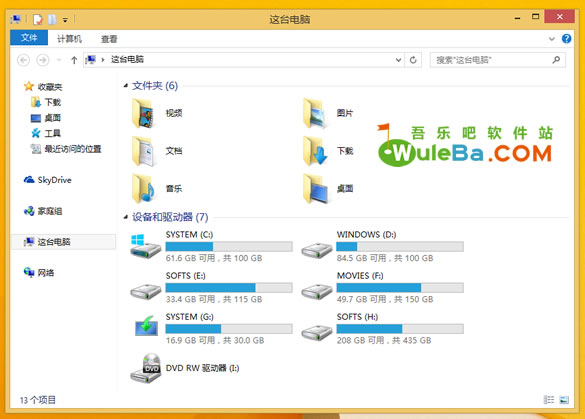Click the refresh icon beside address bar
This screenshot has width=585, height=419.
(x=413, y=60)
